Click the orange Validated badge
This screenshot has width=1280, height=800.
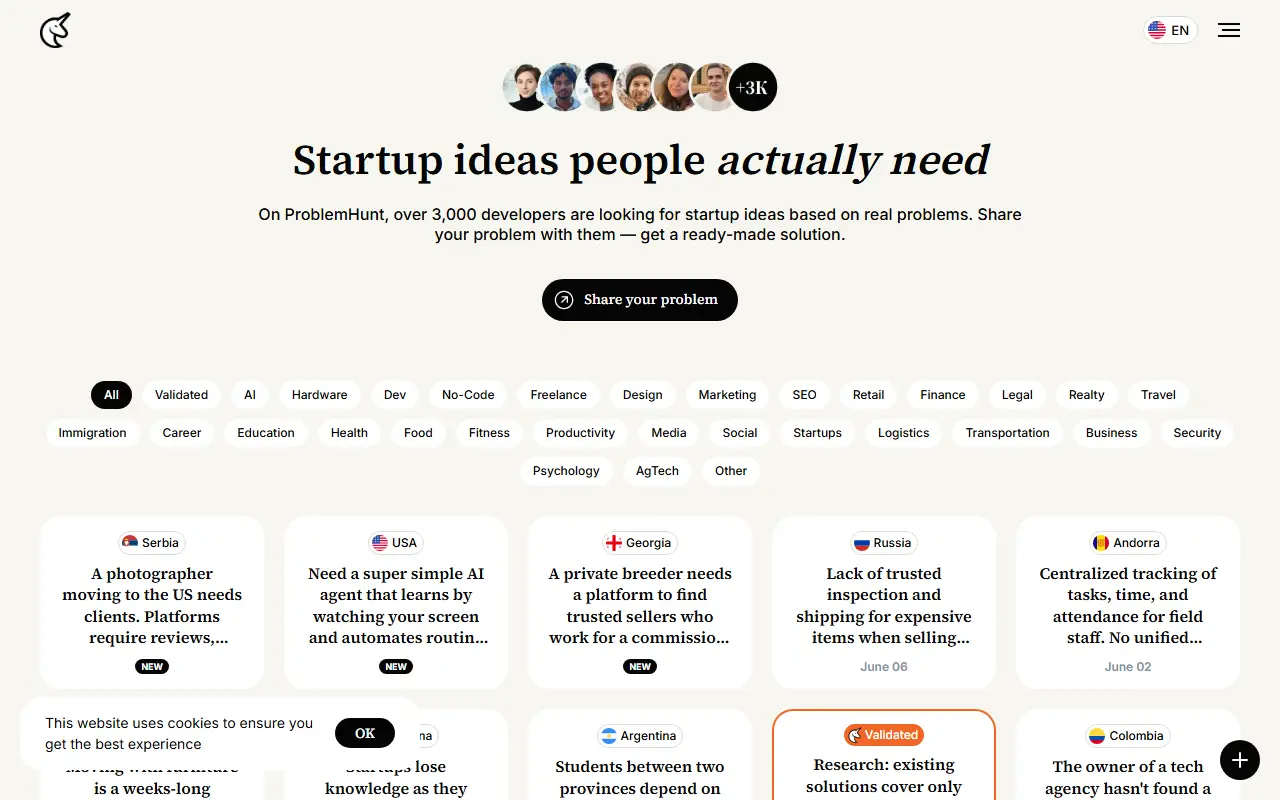click(x=884, y=735)
